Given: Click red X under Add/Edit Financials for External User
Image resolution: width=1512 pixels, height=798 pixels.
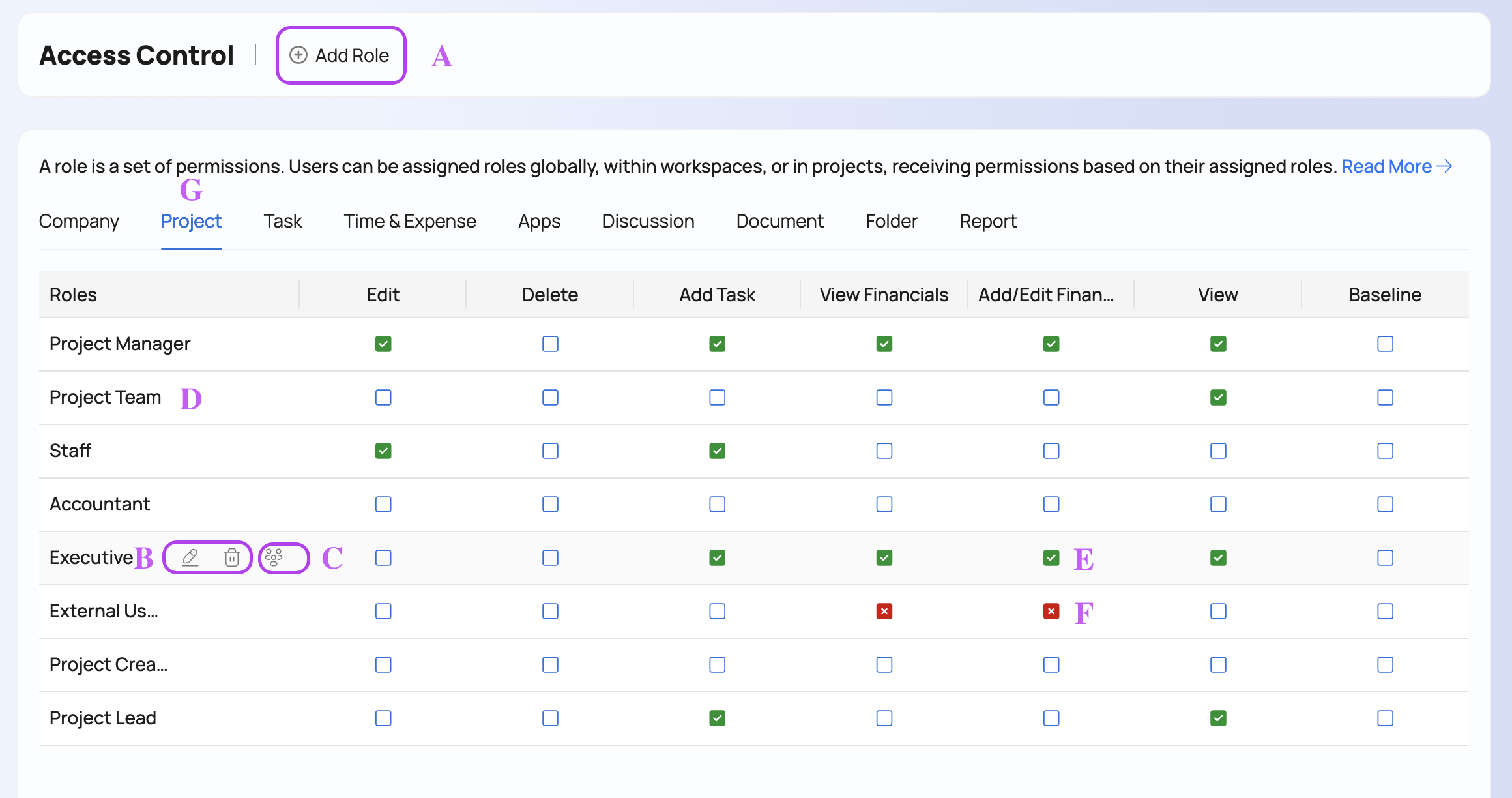Looking at the screenshot, I should [x=1051, y=612].
